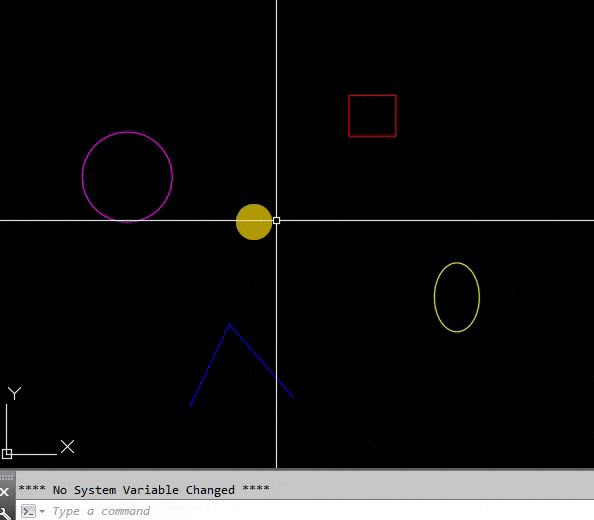This screenshot has width=594, height=520.
Task: Grab the command line drag handle
Action: [x=7, y=478]
